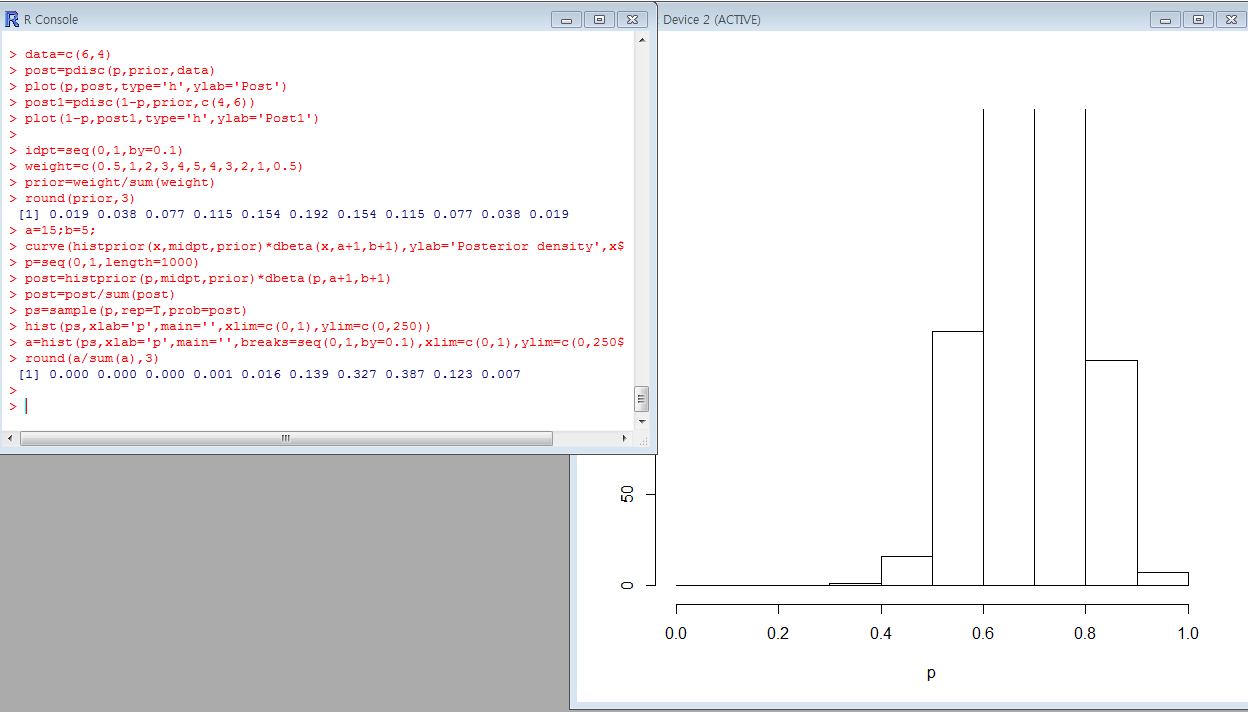This screenshot has width=1248, height=712.
Task: Click the short histogram bar between 0.9 and 1.0
Action: pyautogui.click(x=1162, y=578)
